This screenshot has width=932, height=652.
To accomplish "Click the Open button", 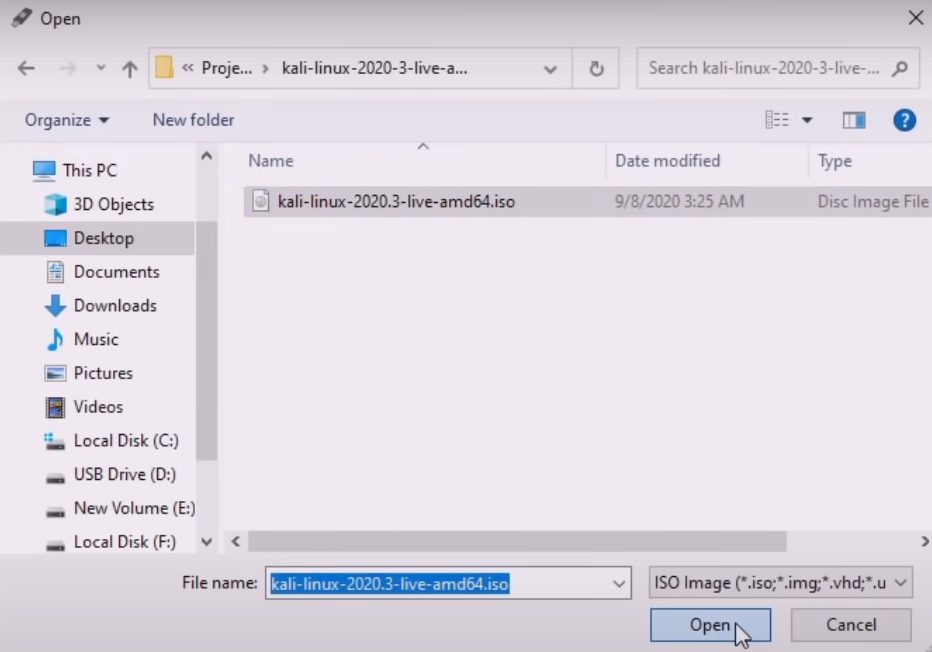I will tap(710, 625).
